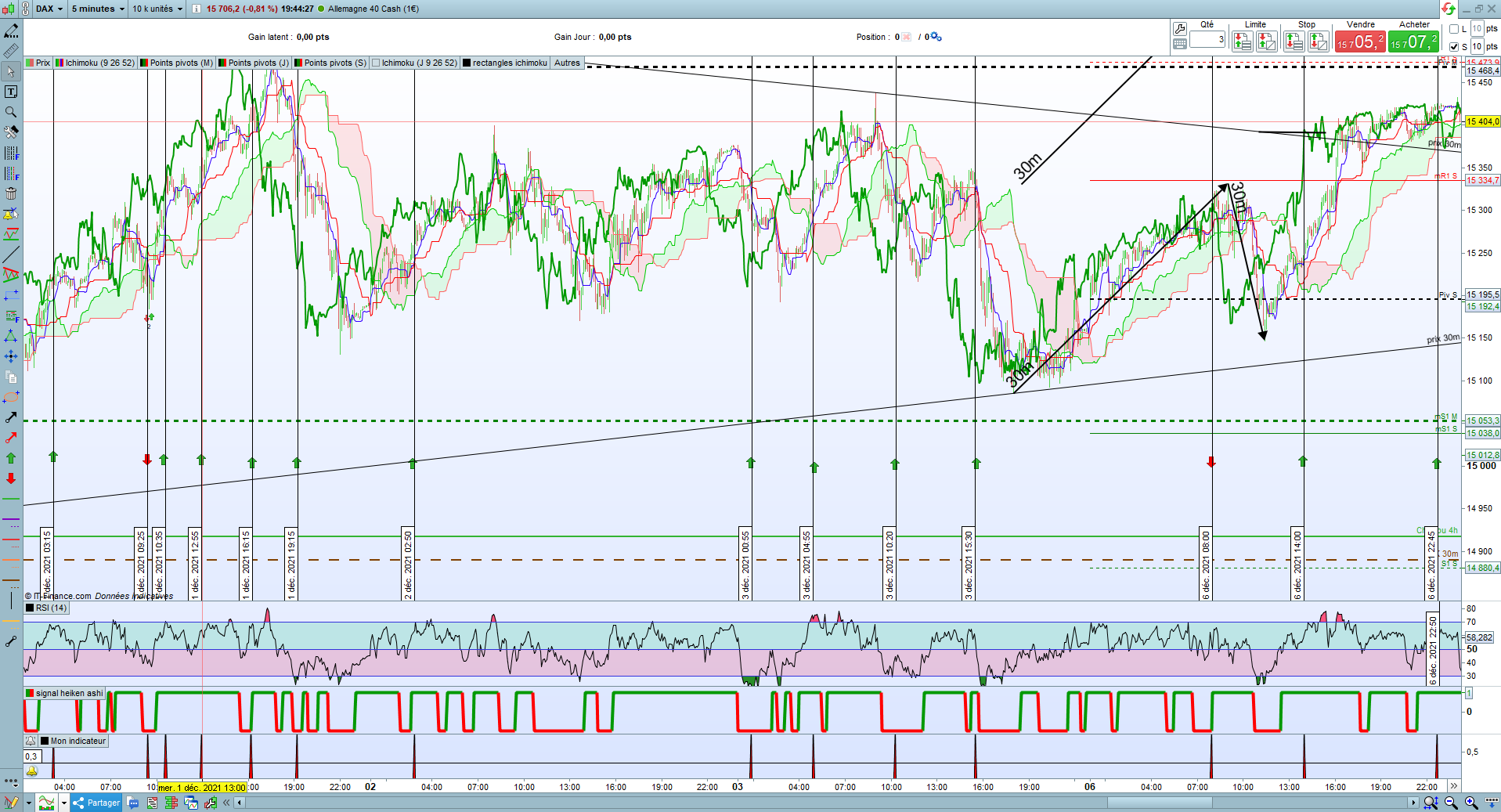The height and width of the screenshot is (812, 1501).
Task: Select the magnifier zoom tool in left toolbar
Action: (x=11, y=112)
